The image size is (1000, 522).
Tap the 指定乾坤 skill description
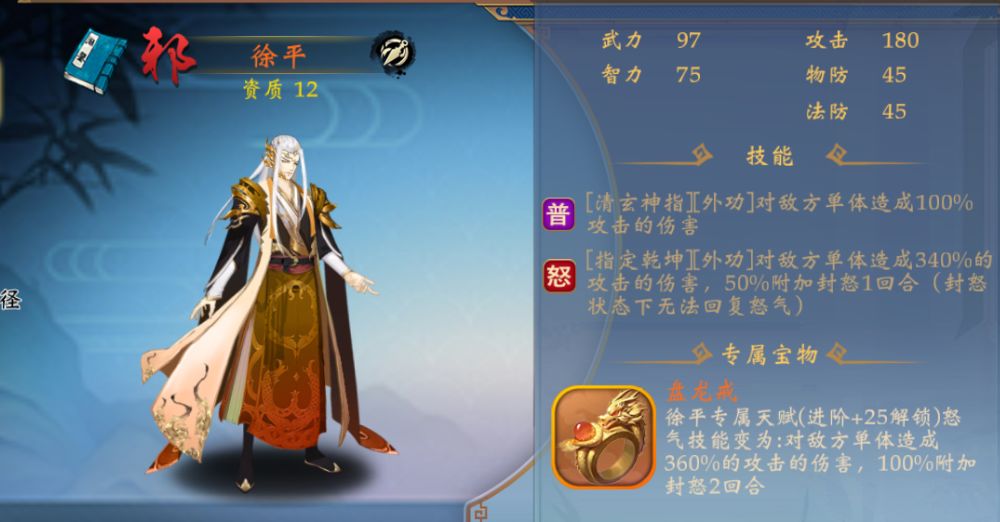[789, 283]
